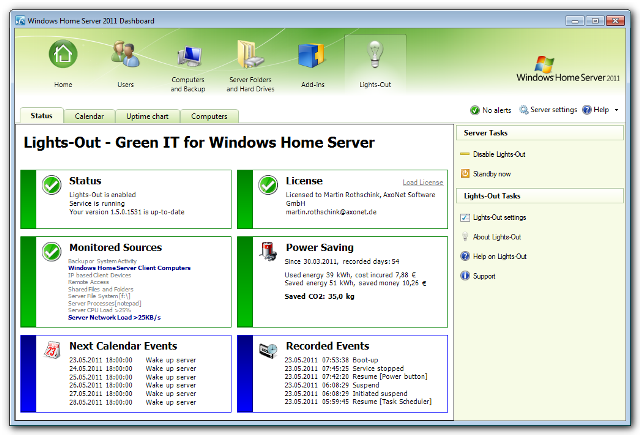
Task: Select the 23.05.2011 18:00:00 Wake up server event
Action: click(x=133, y=360)
